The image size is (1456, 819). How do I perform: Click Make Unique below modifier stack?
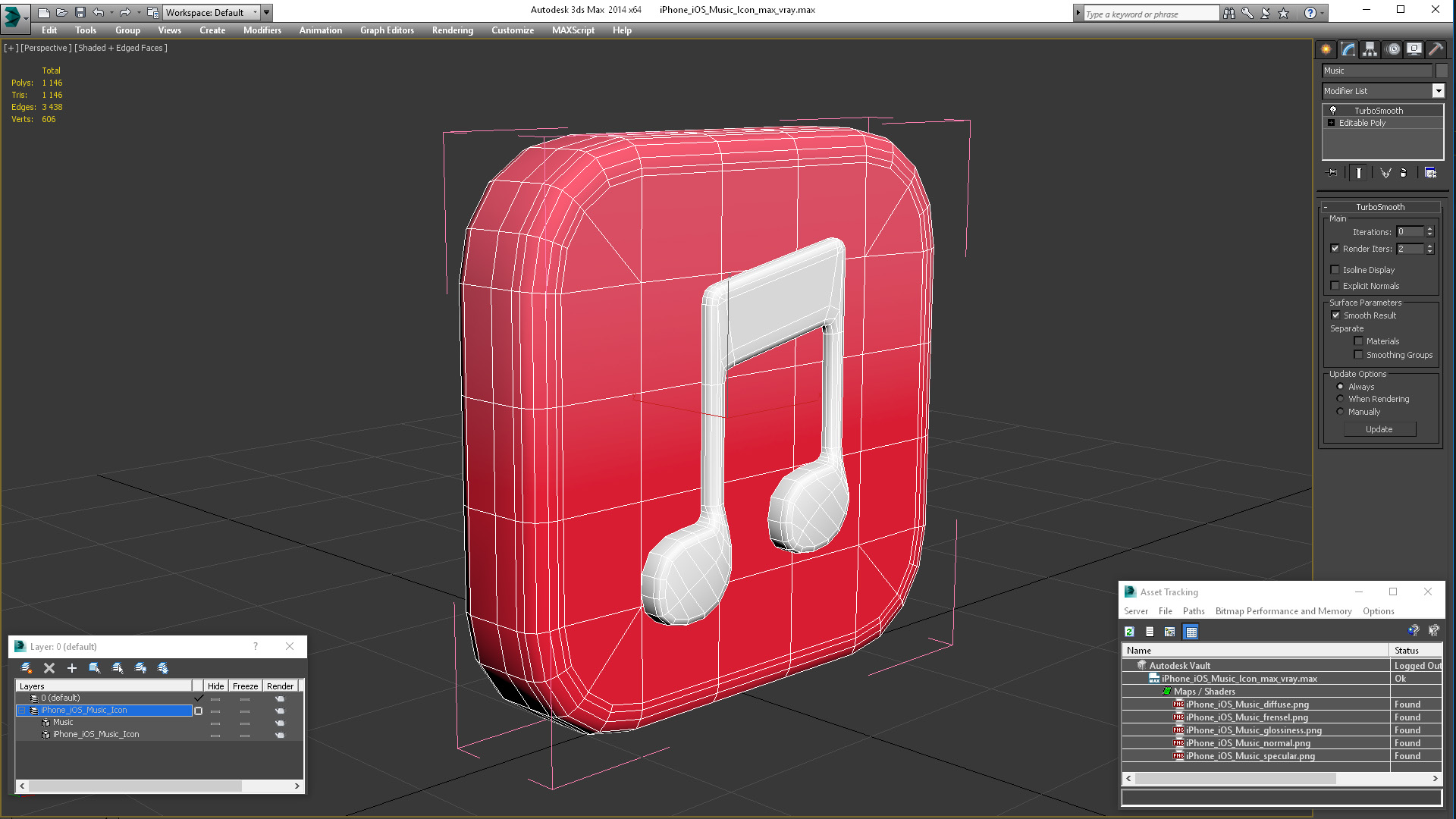[1385, 173]
